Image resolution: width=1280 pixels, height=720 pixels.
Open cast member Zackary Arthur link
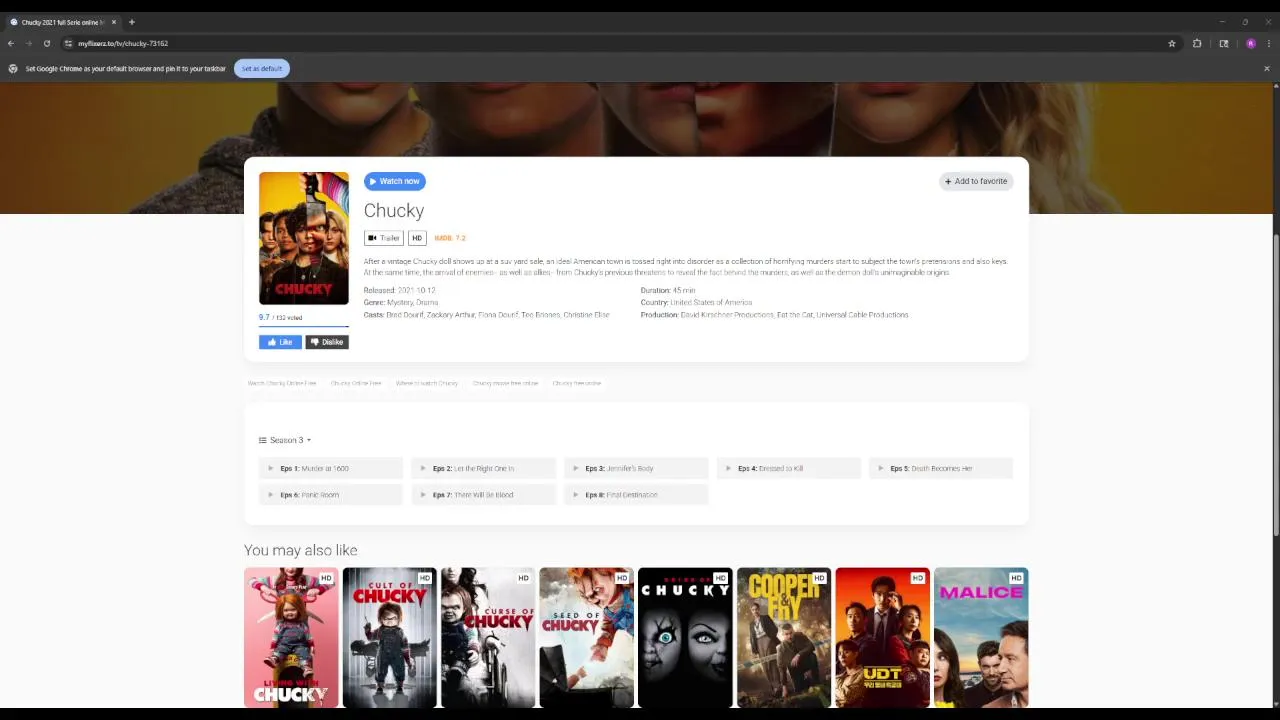(453, 315)
